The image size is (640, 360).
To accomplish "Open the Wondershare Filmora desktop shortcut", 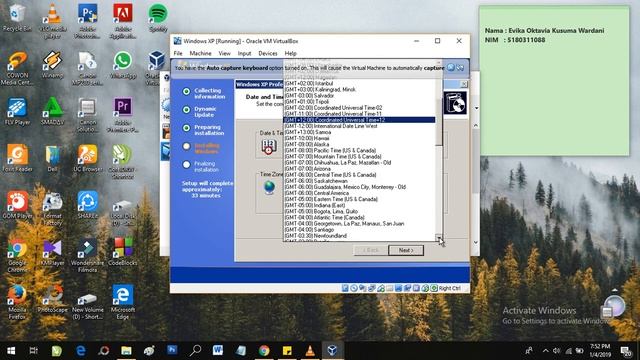I will (88, 255).
